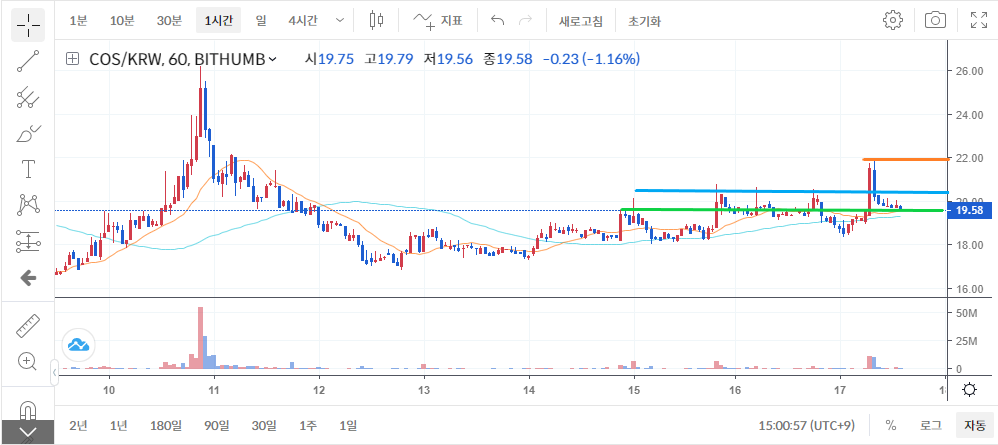Toggle 자동 auto scale
Screen dimensions: 998x445
pyautogui.click(x=974, y=425)
